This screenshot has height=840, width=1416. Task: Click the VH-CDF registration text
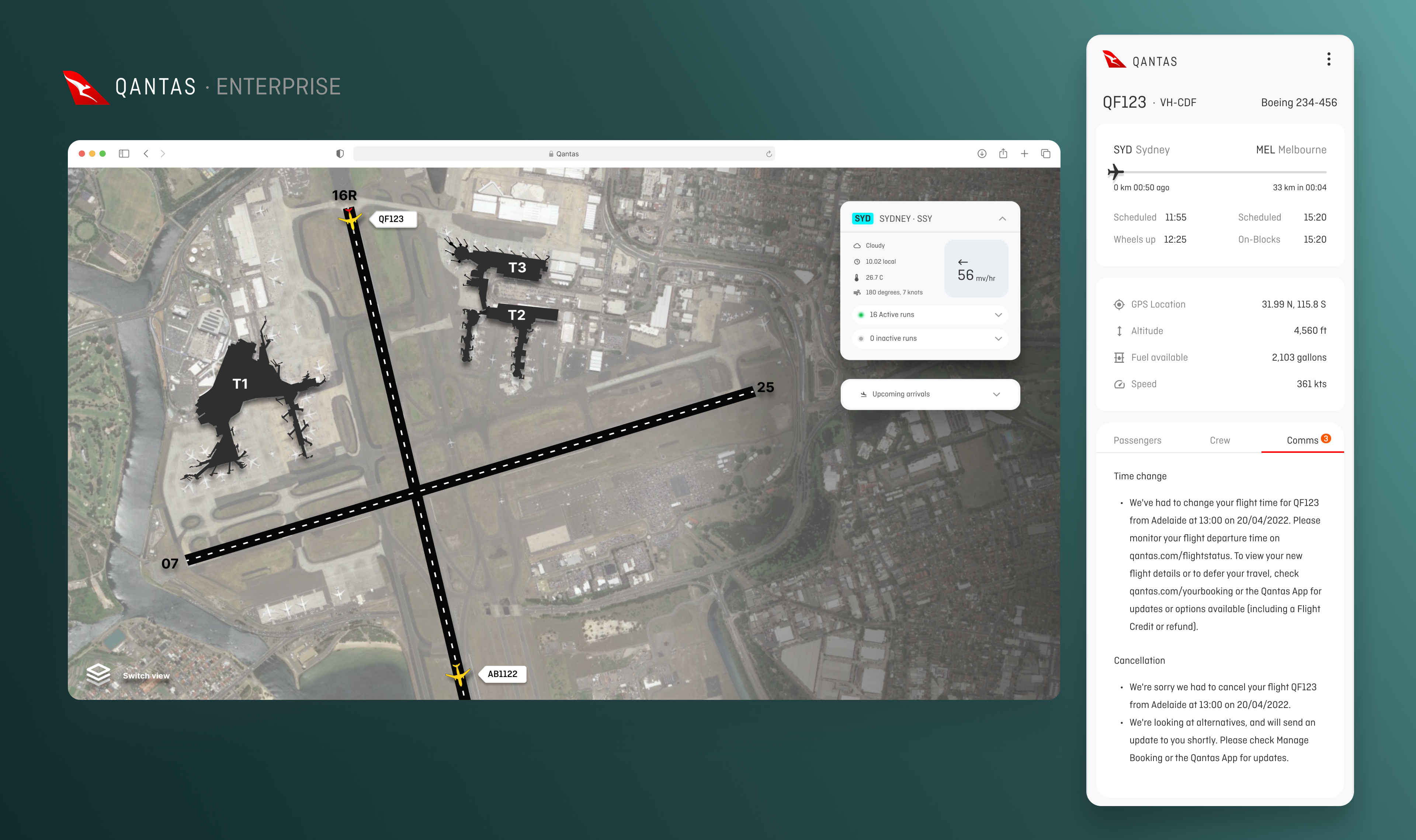(x=1178, y=103)
